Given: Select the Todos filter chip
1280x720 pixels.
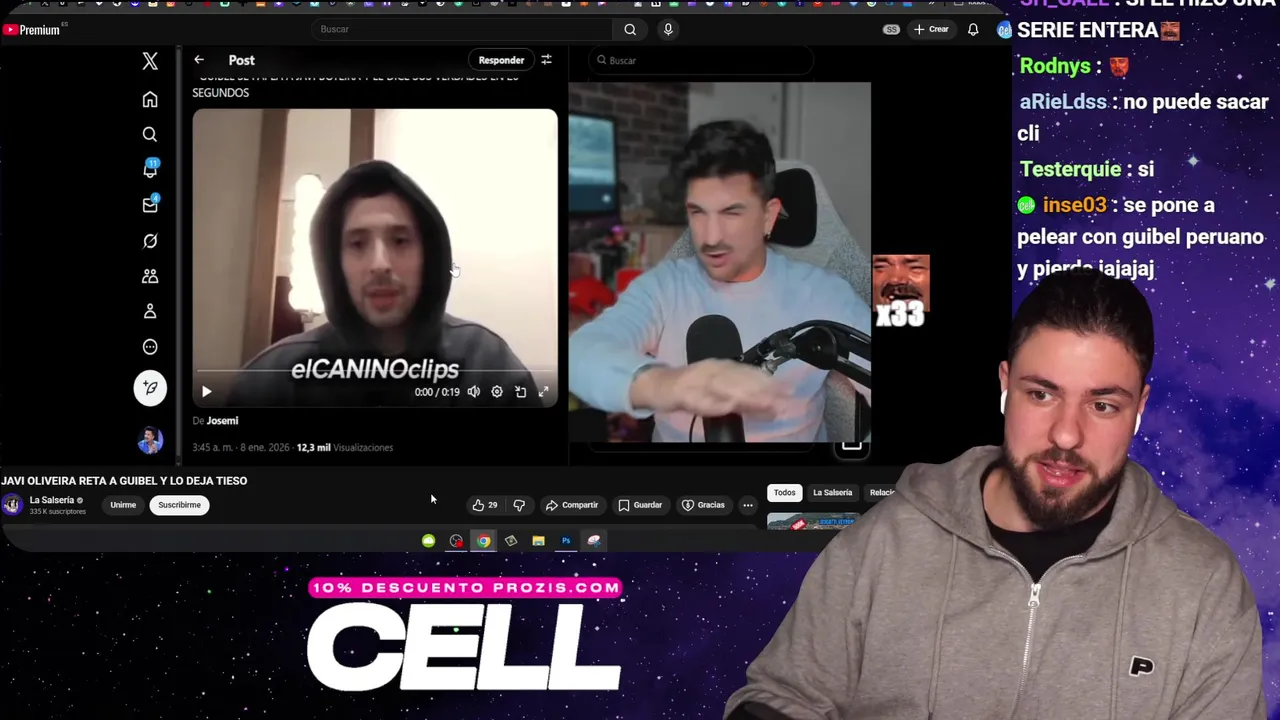Looking at the screenshot, I should coord(784,492).
